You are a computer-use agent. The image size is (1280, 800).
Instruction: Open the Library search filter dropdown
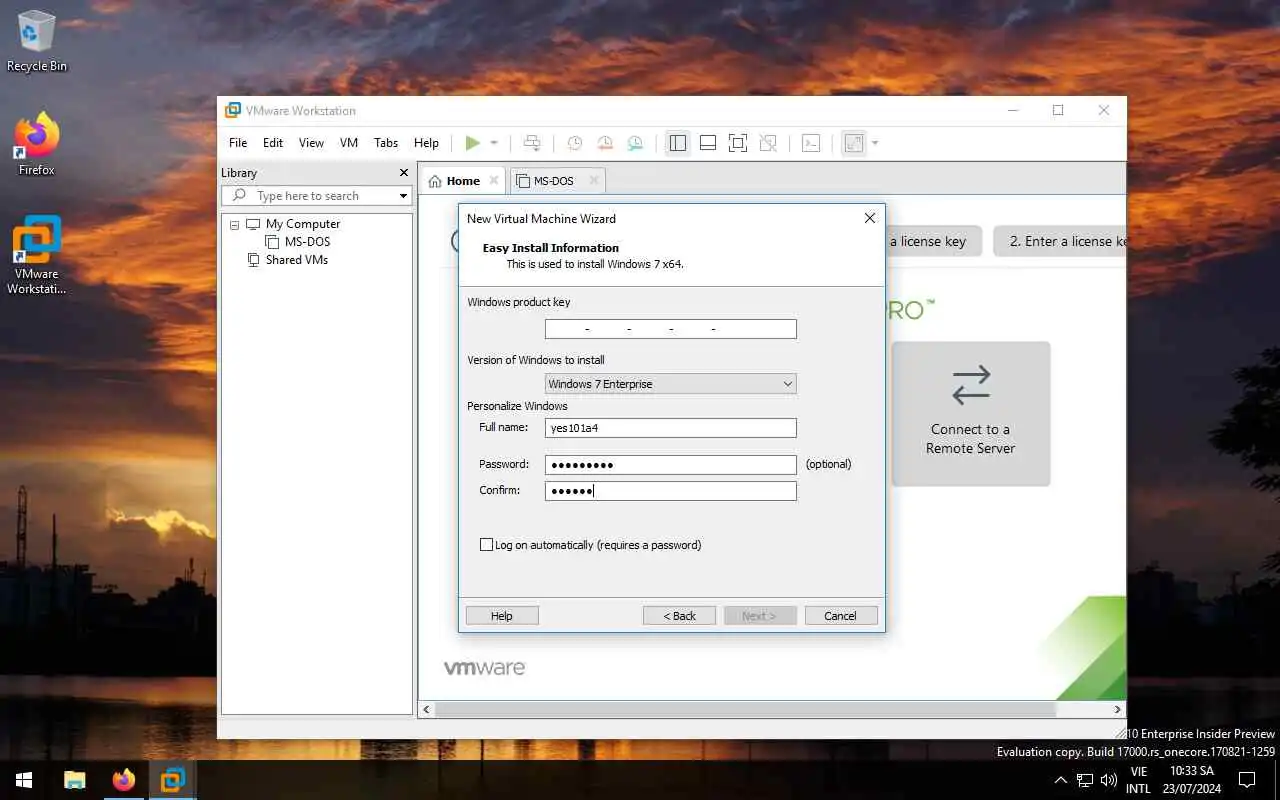pos(404,196)
